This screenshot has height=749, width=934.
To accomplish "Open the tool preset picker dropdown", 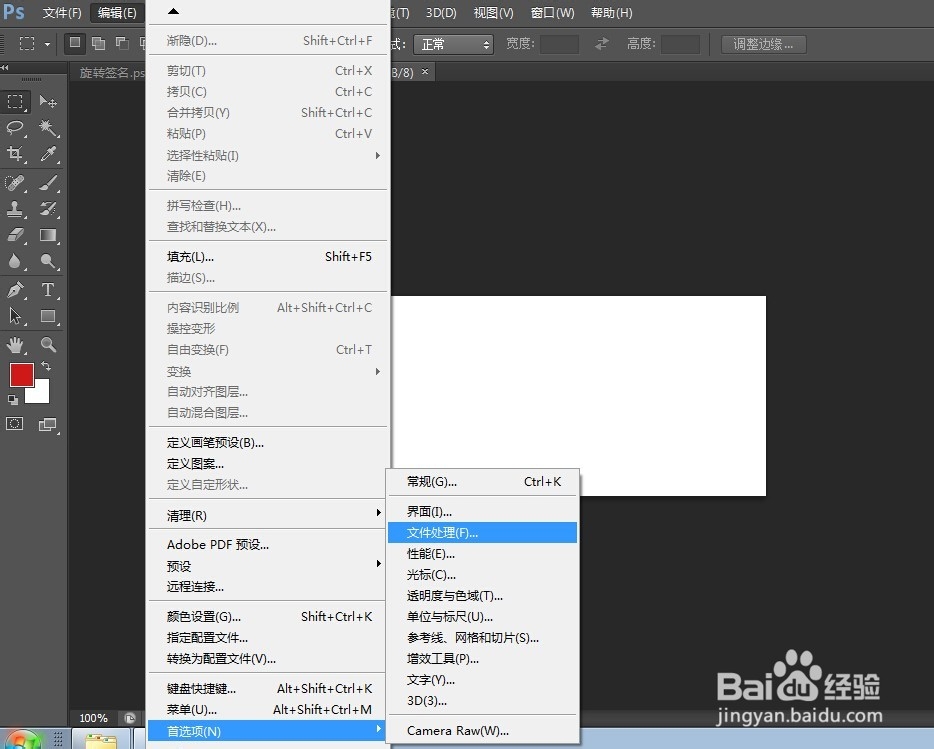I will (47, 44).
